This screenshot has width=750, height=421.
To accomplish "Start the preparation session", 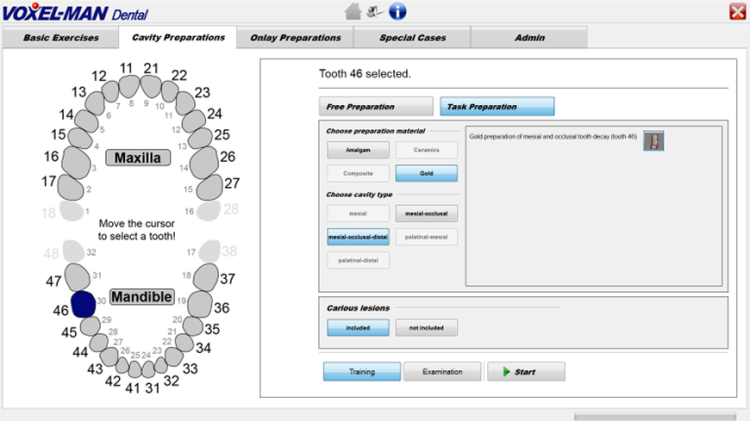I will [526, 372].
